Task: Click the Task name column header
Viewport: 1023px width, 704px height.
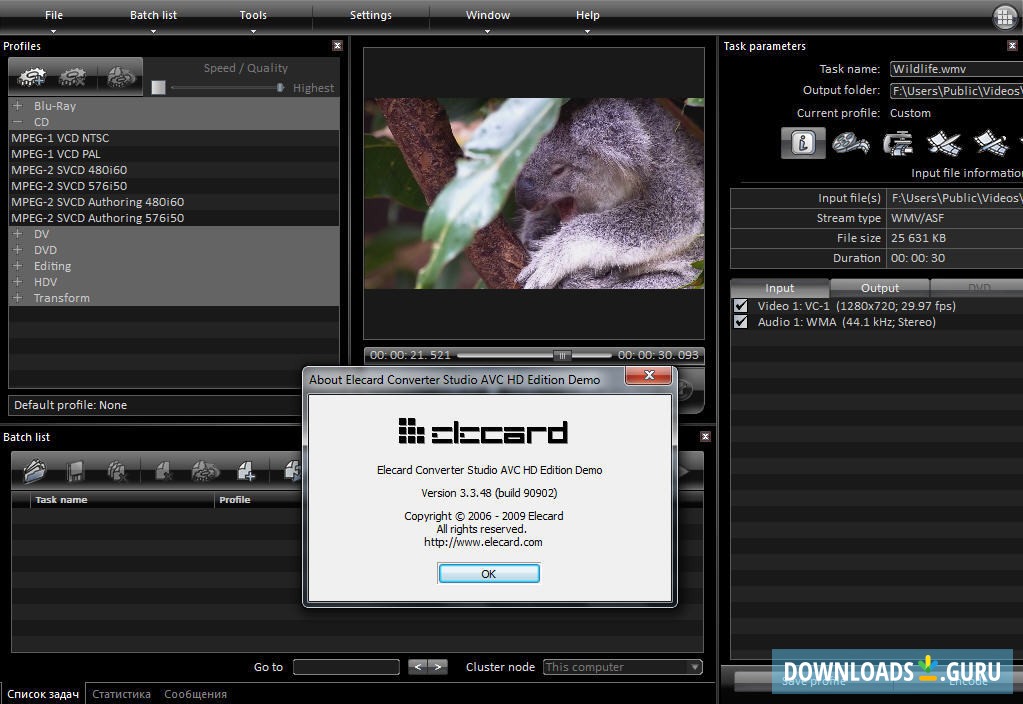Action: pos(122,500)
